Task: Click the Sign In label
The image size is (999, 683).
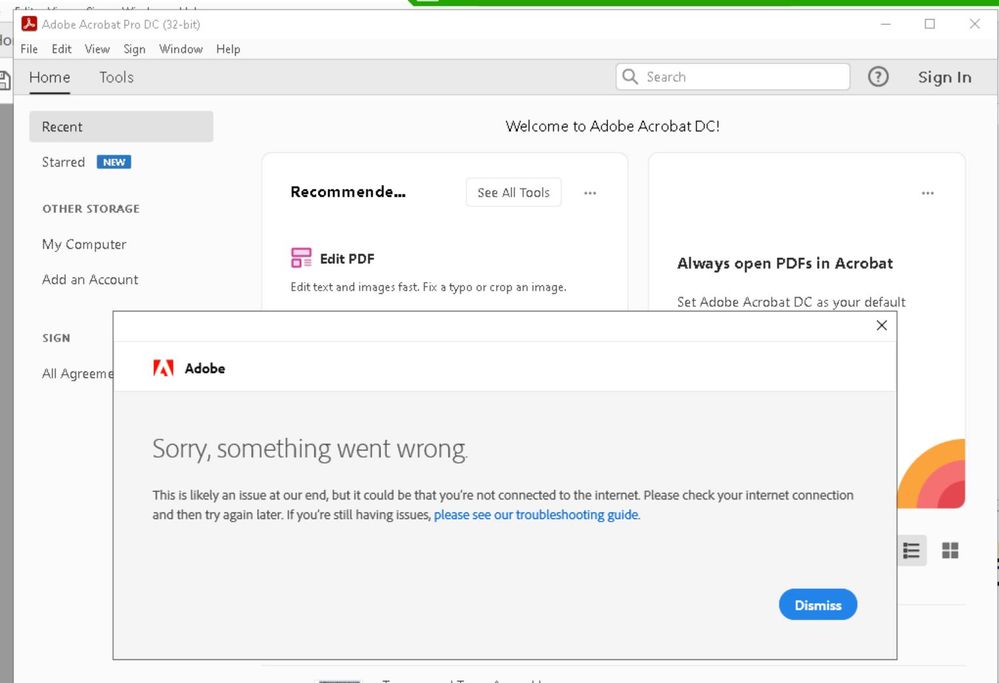Action: (943, 76)
